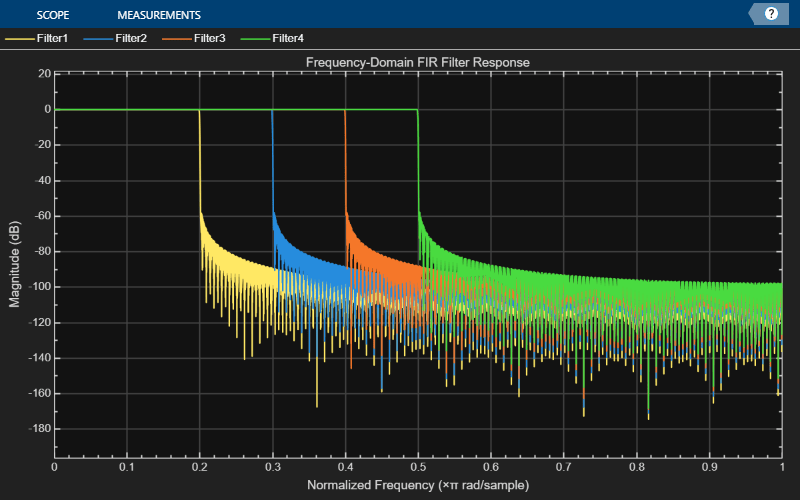Open the MEASUREMENTS tab
Viewport: 800px width, 500px height.
pos(159,15)
